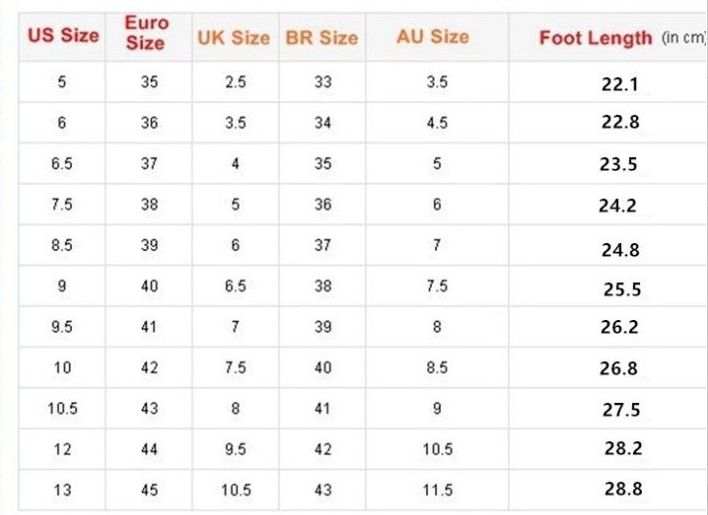The width and height of the screenshot is (708, 515).
Task: Select Euro size 45 cell
Action: point(149,490)
